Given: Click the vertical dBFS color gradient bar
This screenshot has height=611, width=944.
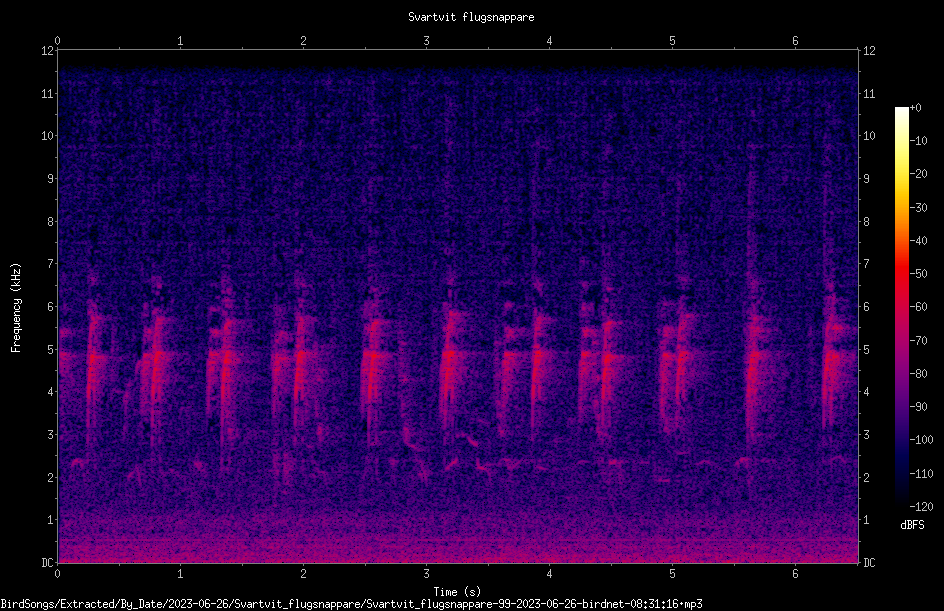Looking at the screenshot, I should click(901, 307).
